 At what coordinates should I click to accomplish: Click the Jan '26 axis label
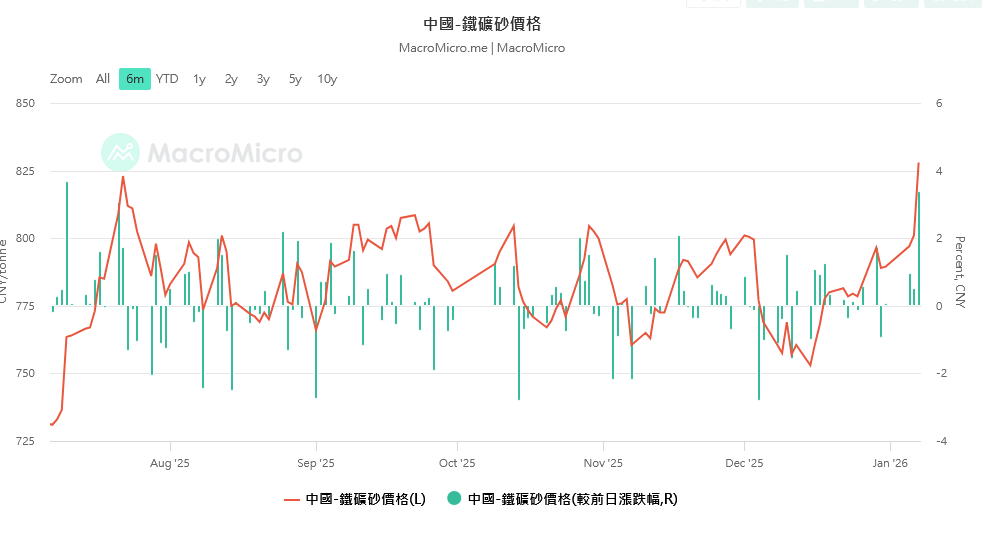[890, 464]
